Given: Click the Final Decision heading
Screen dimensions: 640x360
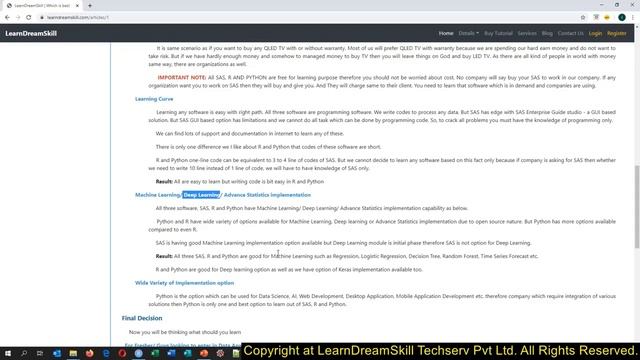Looking at the screenshot, I should click(142, 318).
